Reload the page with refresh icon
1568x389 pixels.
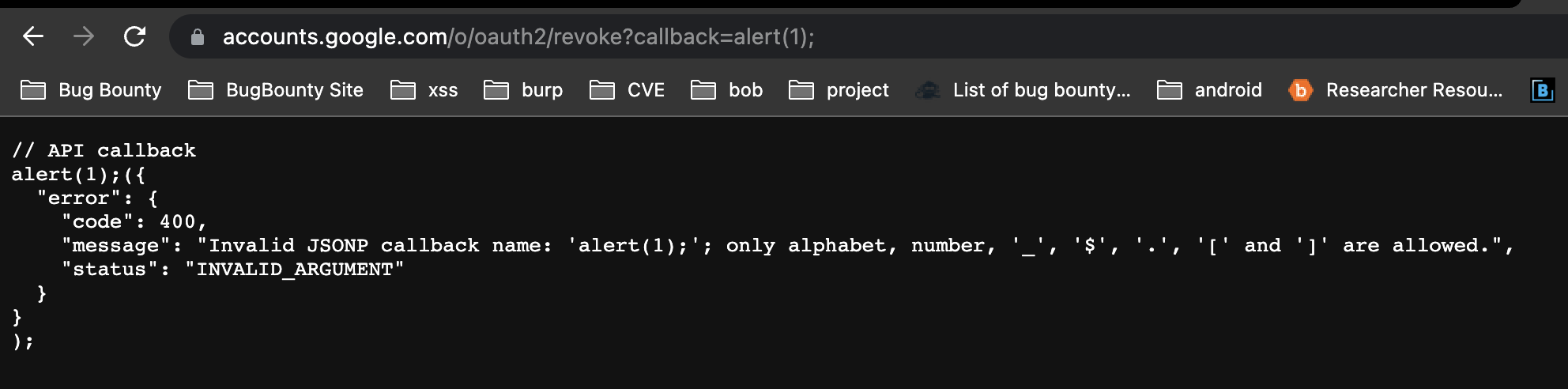(135, 36)
